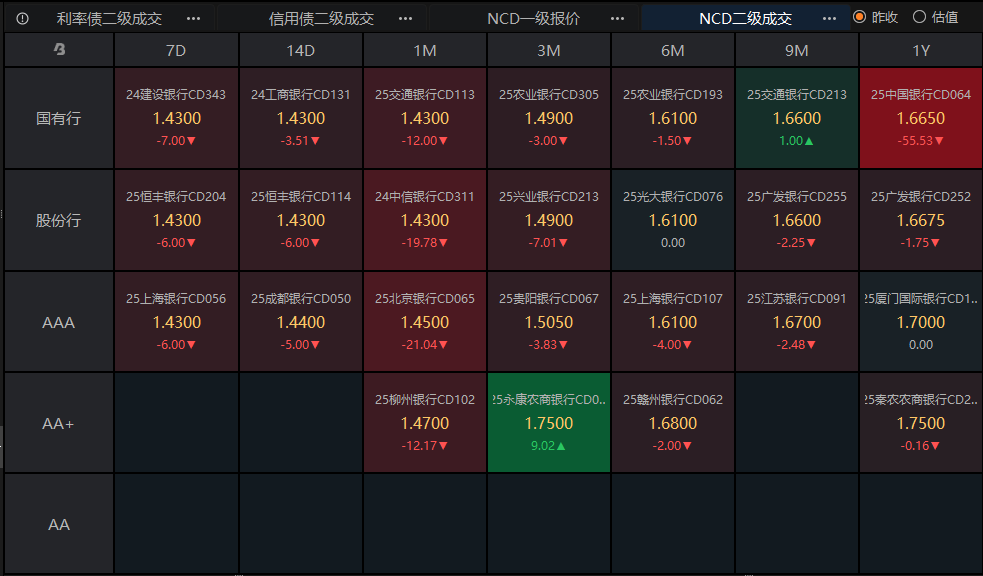The image size is (983, 576).
Task: Open the 25农业银行CD305 cell
Action: click(549, 118)
